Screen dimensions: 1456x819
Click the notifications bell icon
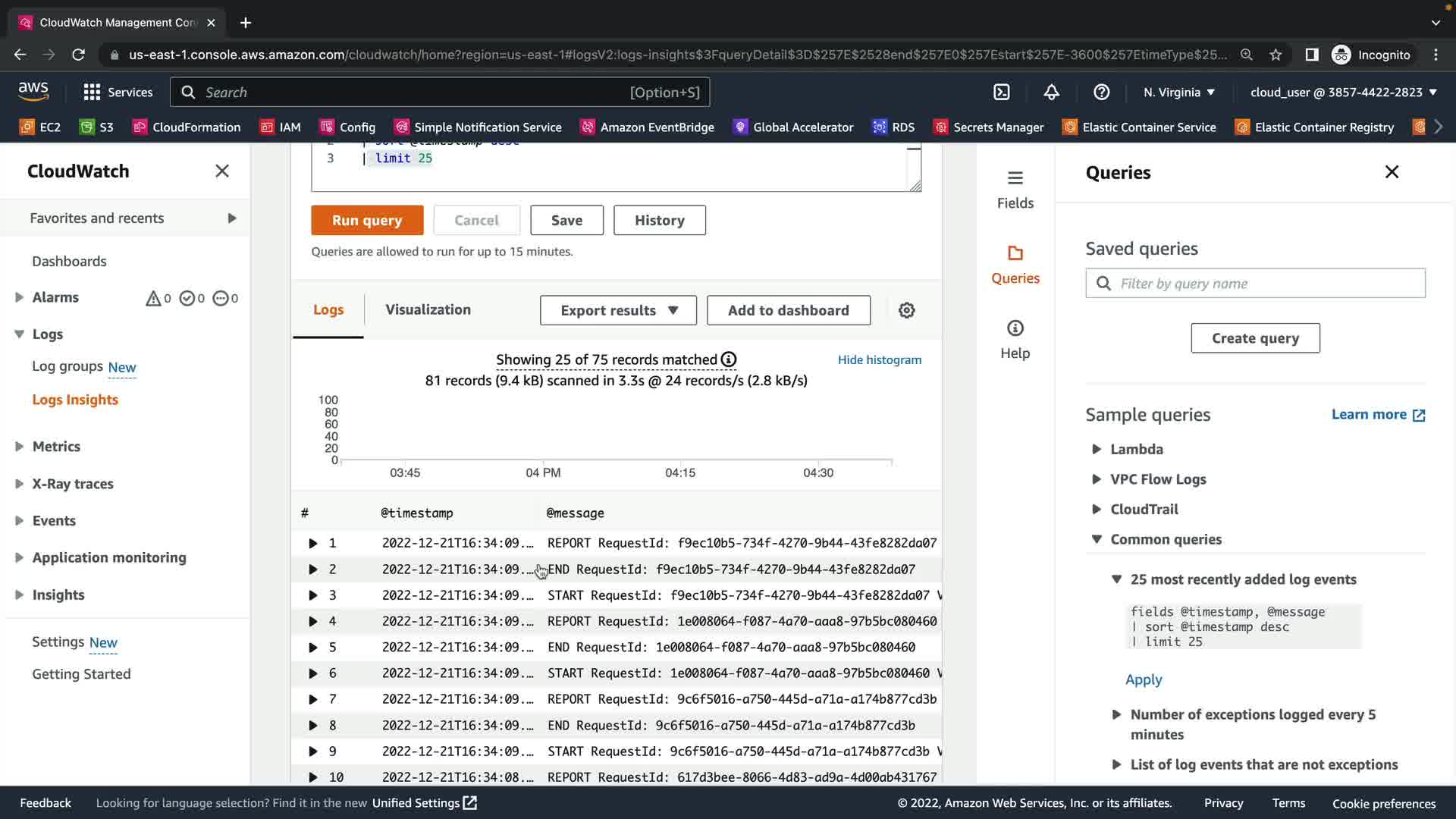point(1051,93)
